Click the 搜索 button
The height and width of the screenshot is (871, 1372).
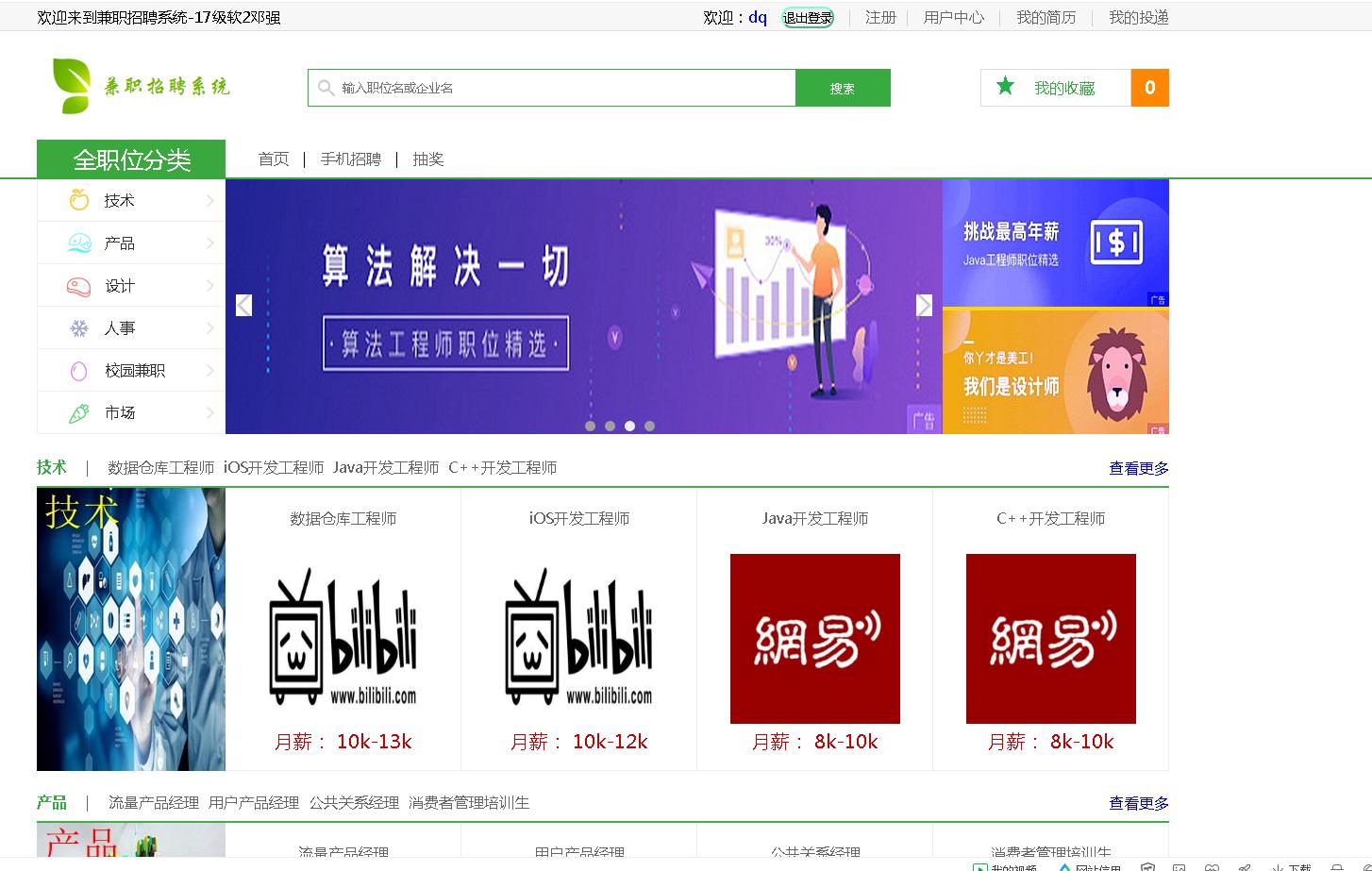(x=842, y=87)
